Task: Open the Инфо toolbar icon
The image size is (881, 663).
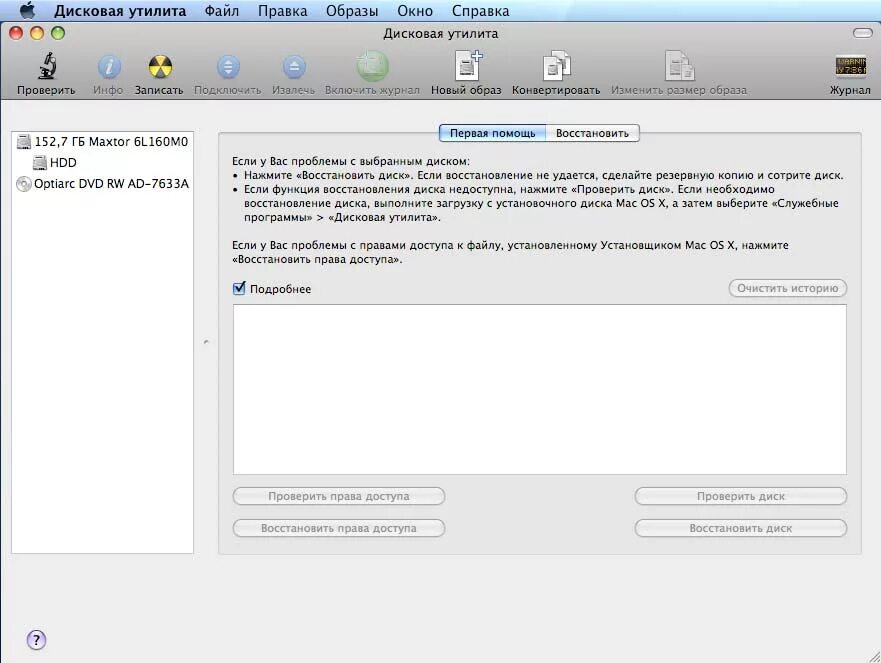Action: tap(108, 70)
